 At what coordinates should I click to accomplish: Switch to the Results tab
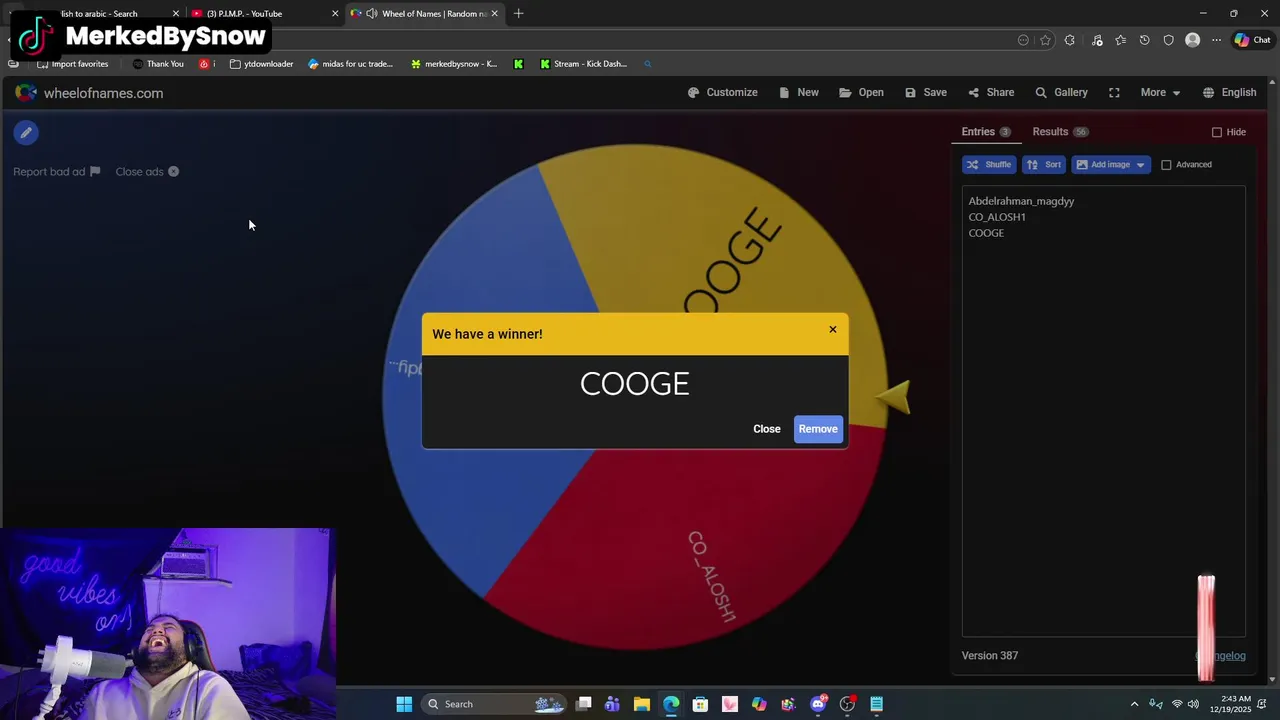pyautogui.click(x=1060, y=132)
